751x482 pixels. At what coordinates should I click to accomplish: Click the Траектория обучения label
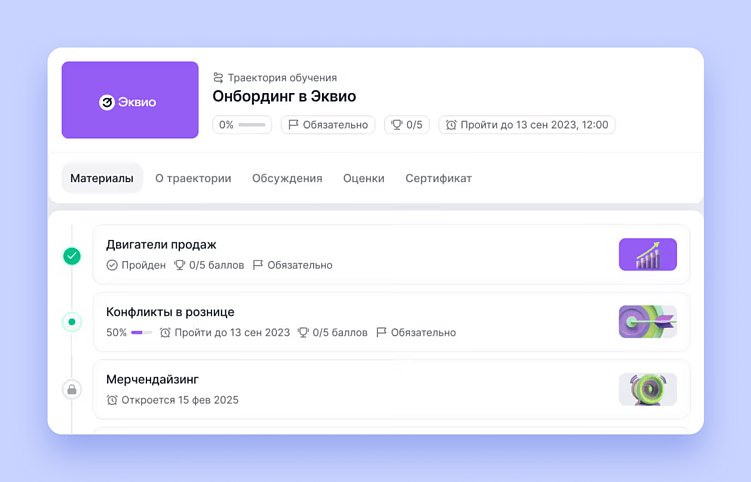tap(282, 78)
